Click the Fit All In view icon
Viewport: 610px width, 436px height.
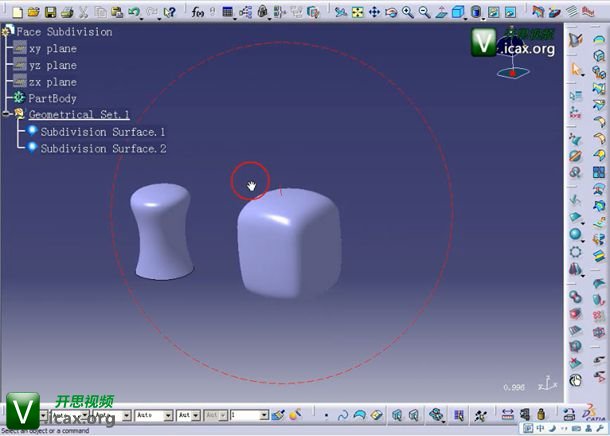click(x=357, y=12)
